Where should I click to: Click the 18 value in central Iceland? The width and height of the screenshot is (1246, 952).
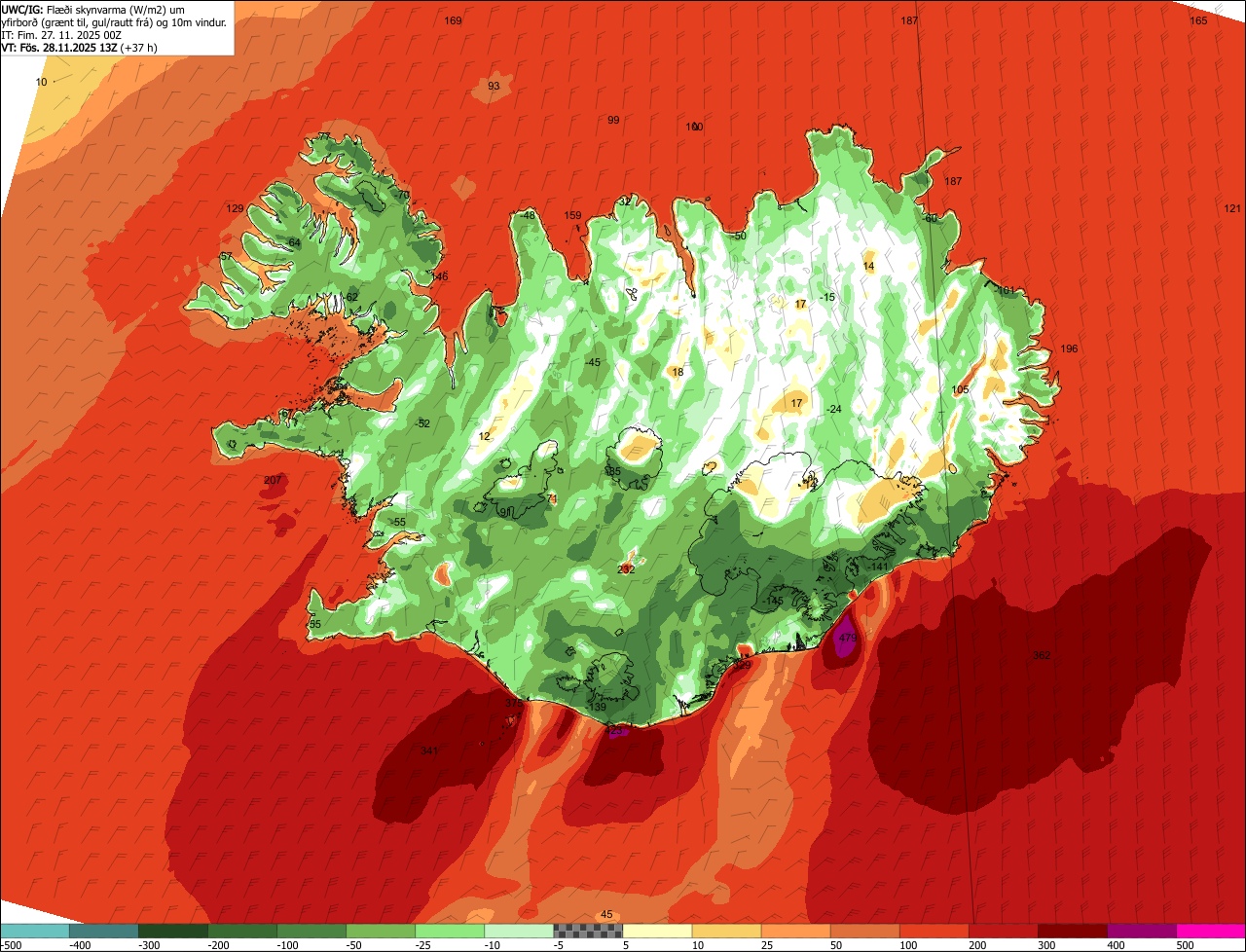point(678,372)
